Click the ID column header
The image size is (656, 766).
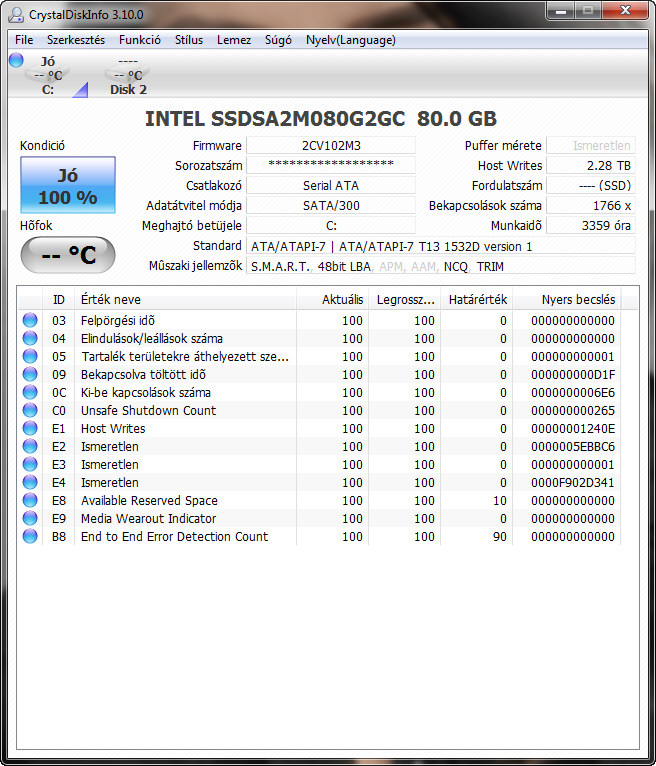[59, 299]
